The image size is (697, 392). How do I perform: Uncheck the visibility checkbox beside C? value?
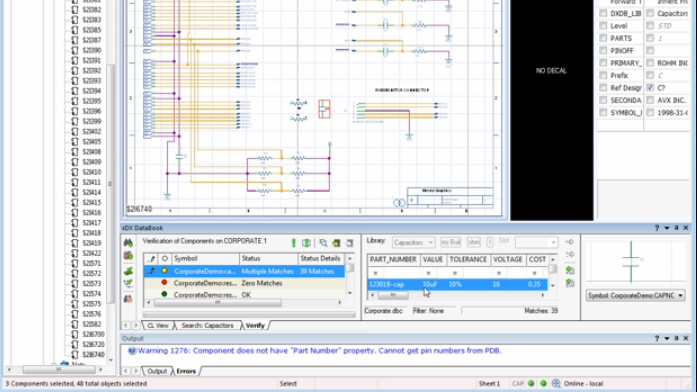(650, 88)
